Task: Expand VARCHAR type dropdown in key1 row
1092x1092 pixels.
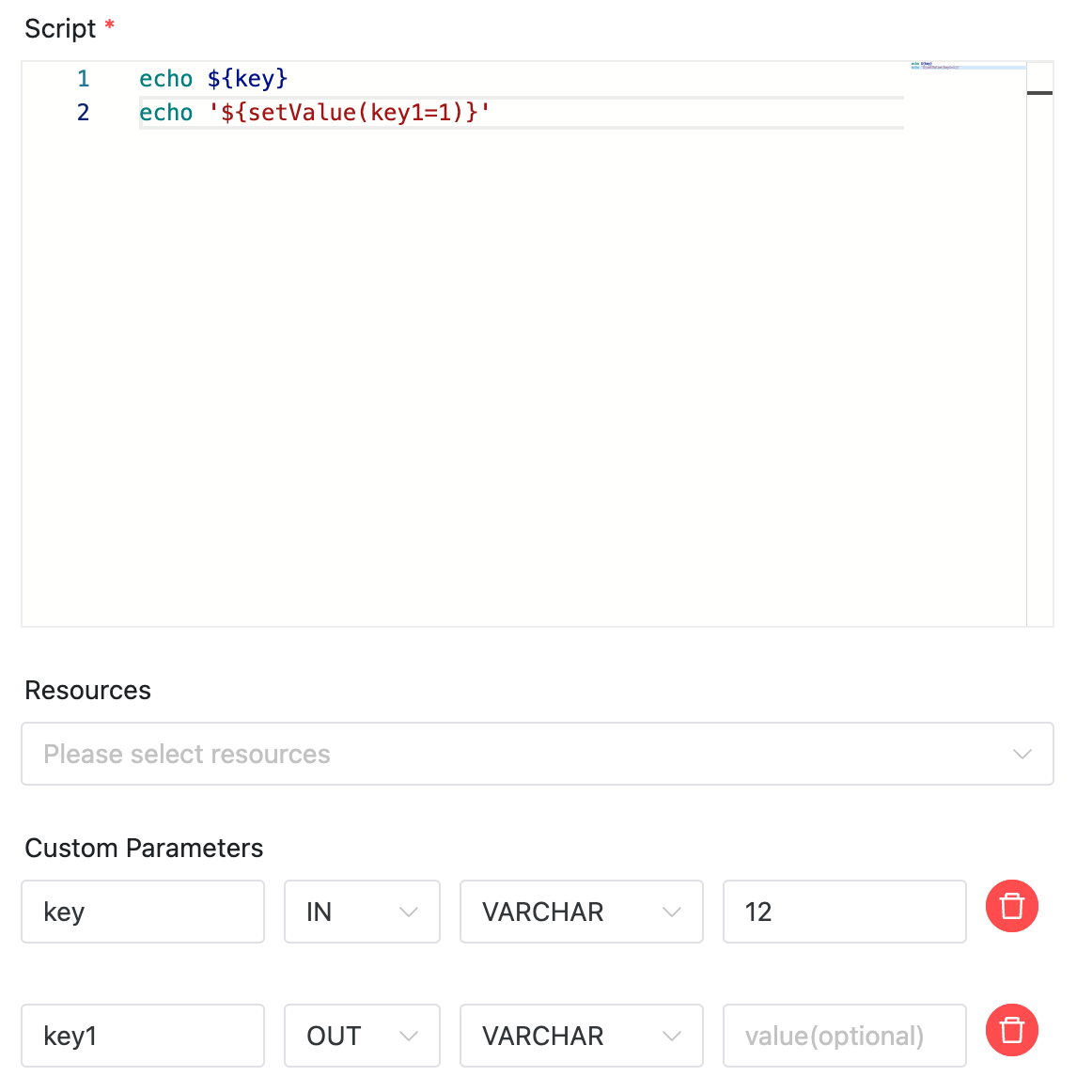Action: tap(581, 1036)
